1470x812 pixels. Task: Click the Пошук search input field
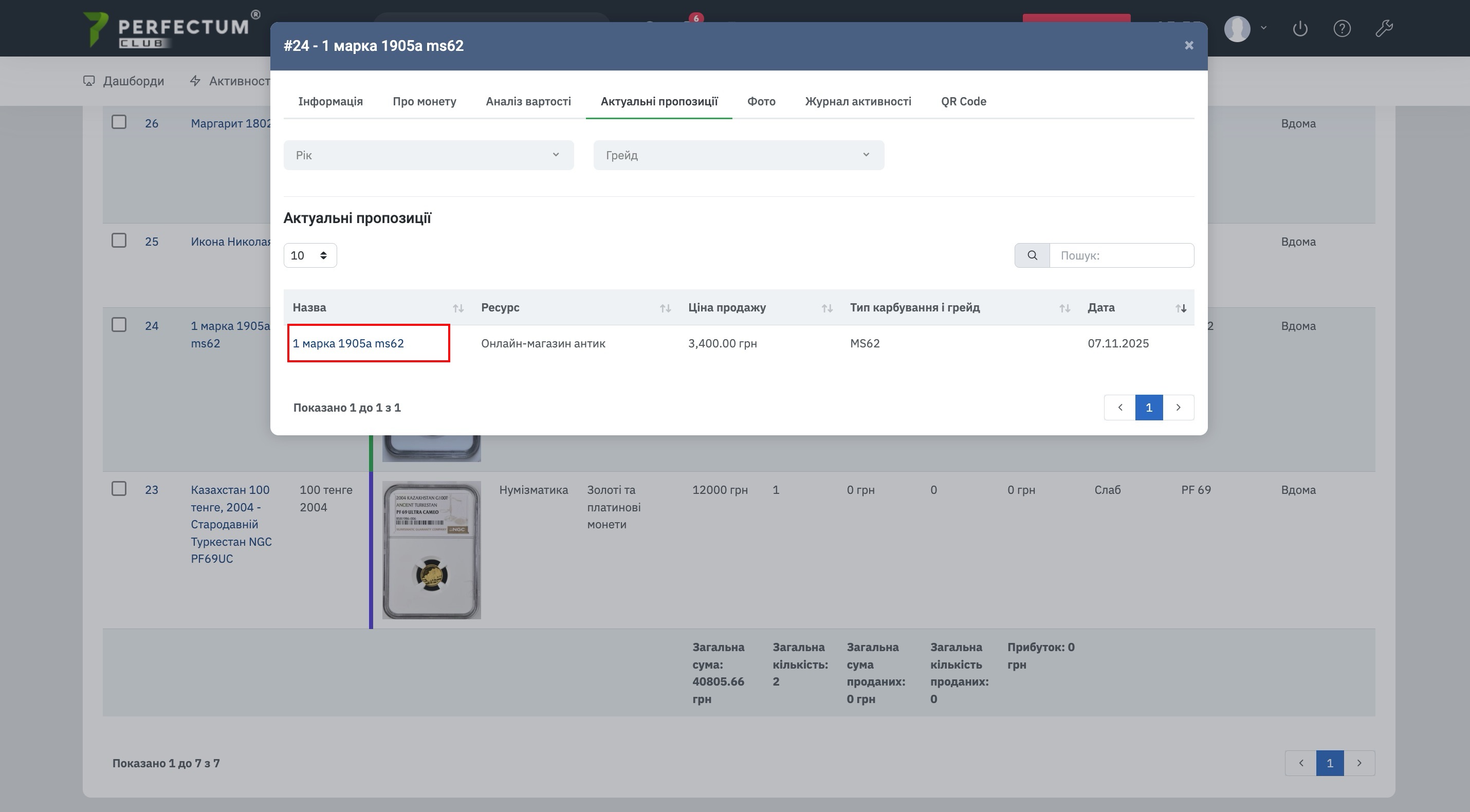point(1121,255)
